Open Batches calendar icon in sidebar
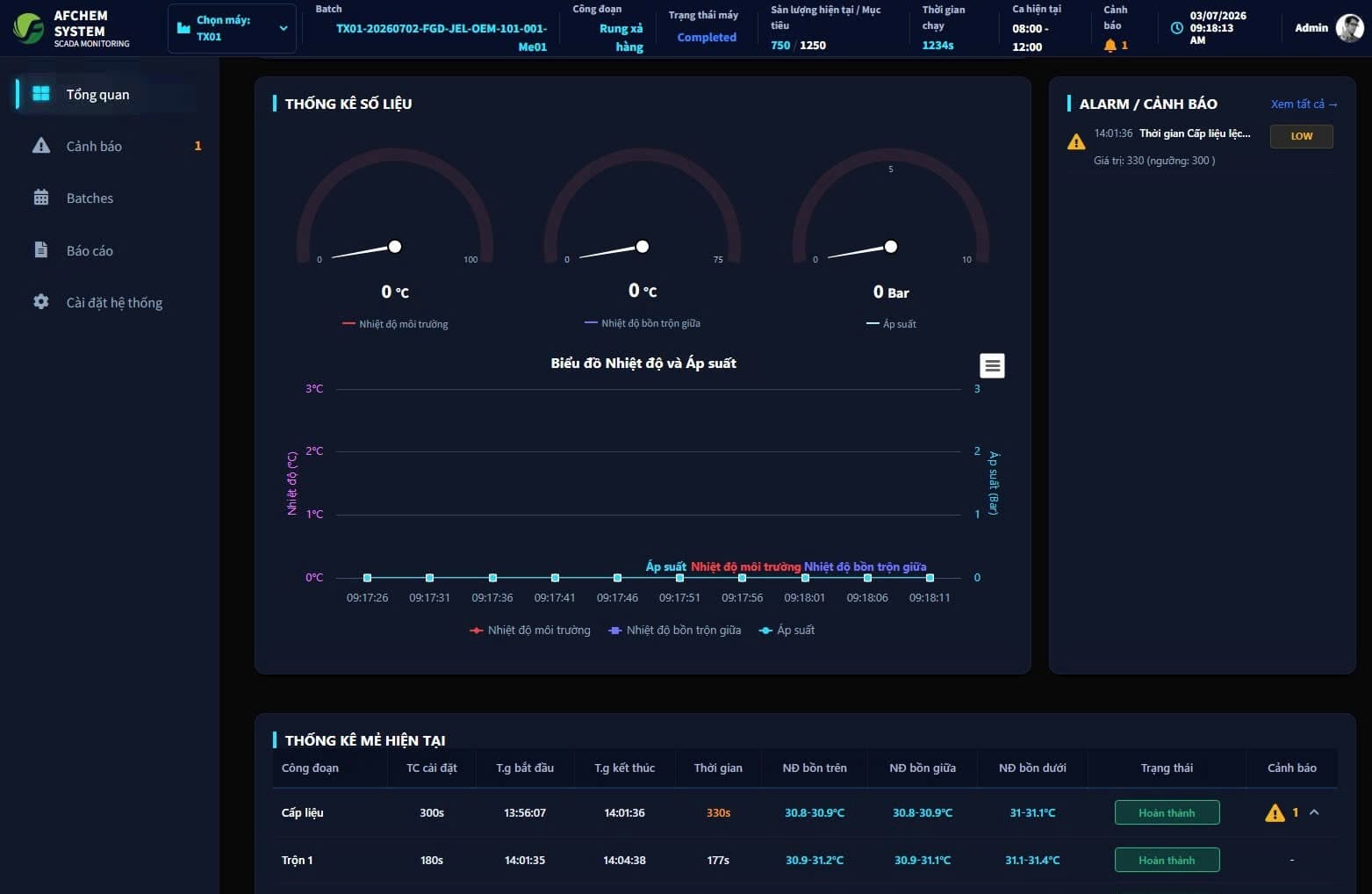This screenshot has height=894, width=1372. [x=41, y=198]
